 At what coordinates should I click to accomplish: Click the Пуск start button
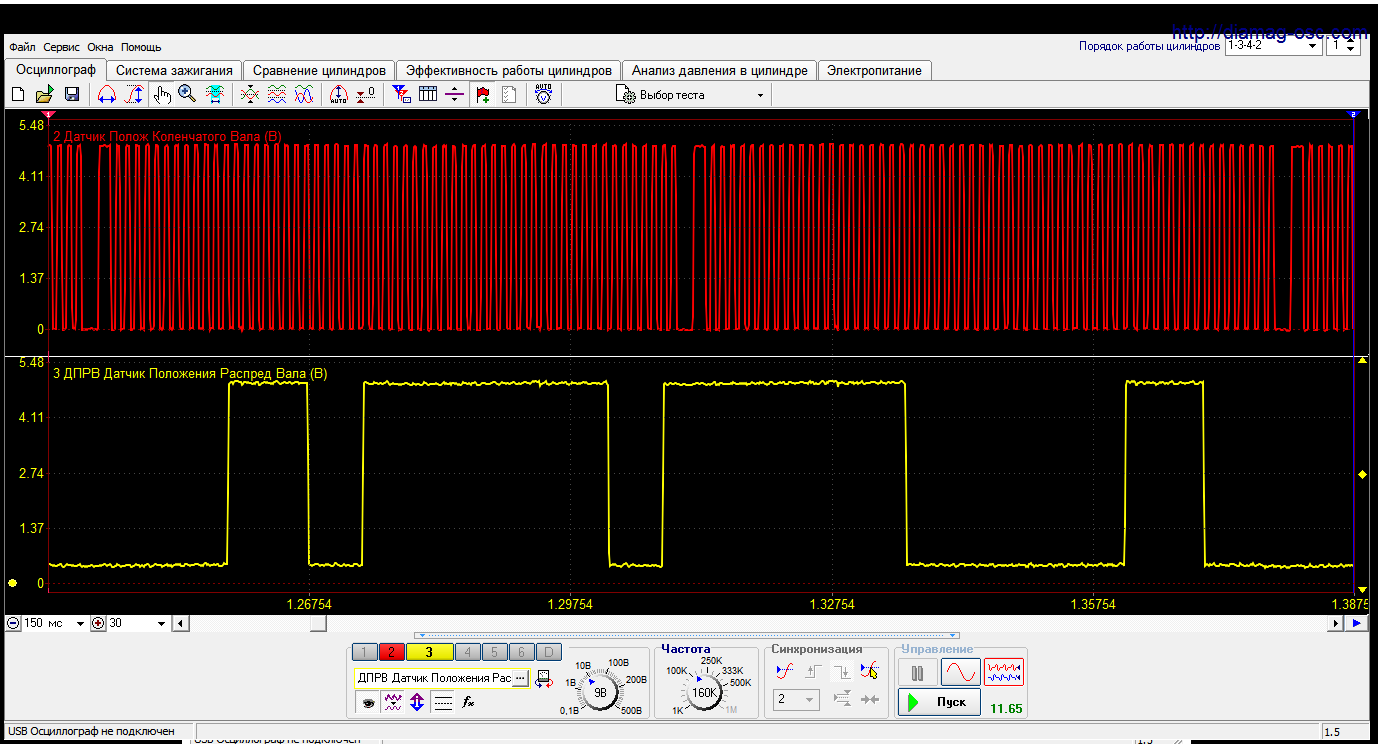pos(939,702)
